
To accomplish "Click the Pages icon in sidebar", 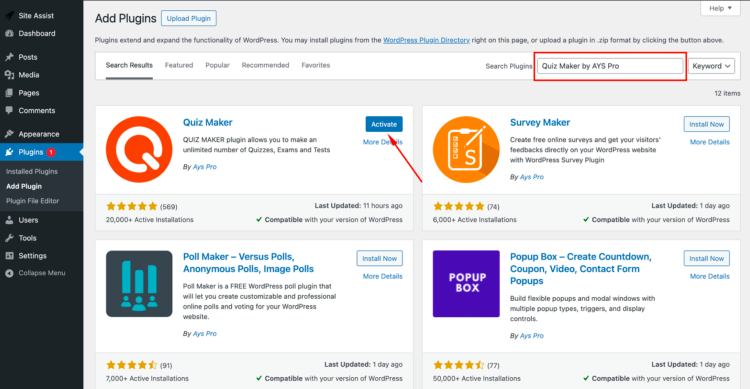I will coord(9,93).
